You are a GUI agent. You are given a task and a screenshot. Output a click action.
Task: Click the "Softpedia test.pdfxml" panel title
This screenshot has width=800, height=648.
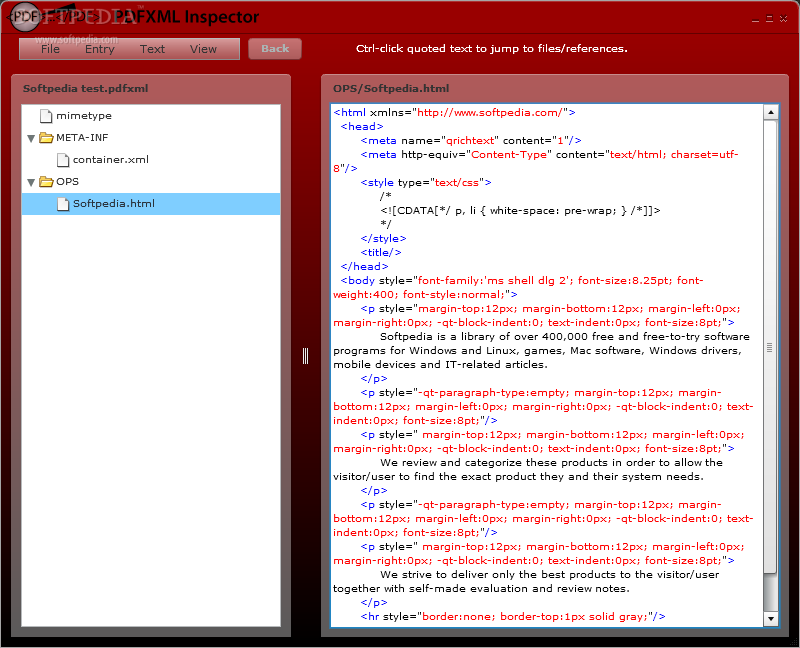click(x=85, y=88)
